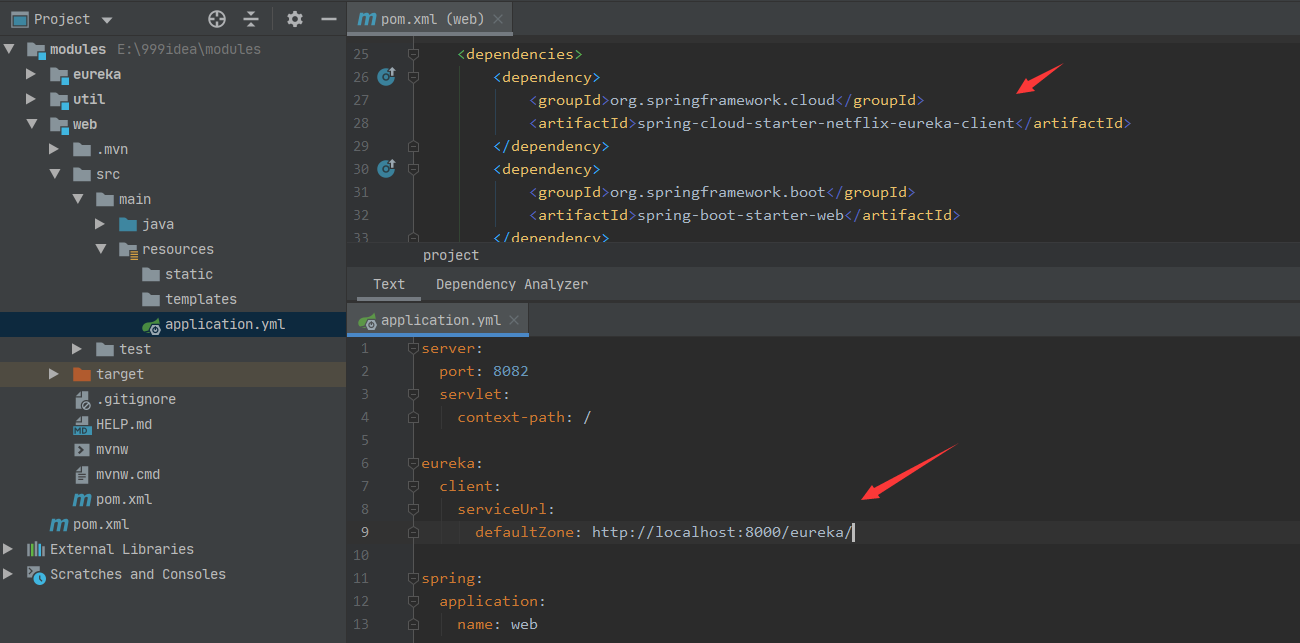Fold the dependencies tag on line 25

point(413,54)
